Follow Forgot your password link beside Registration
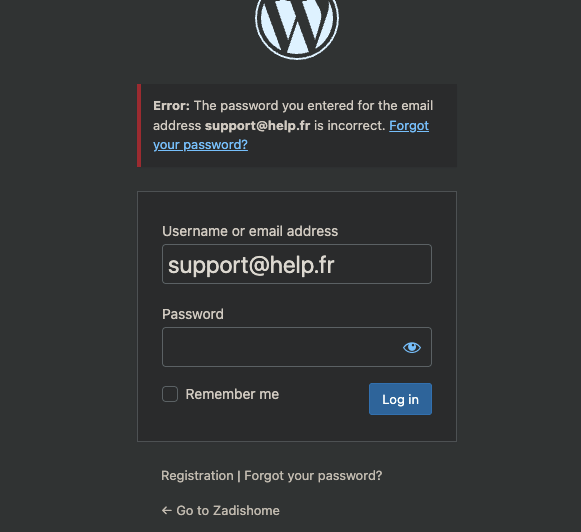This screenshot has width=581, height=532. [x=313, y=476]
